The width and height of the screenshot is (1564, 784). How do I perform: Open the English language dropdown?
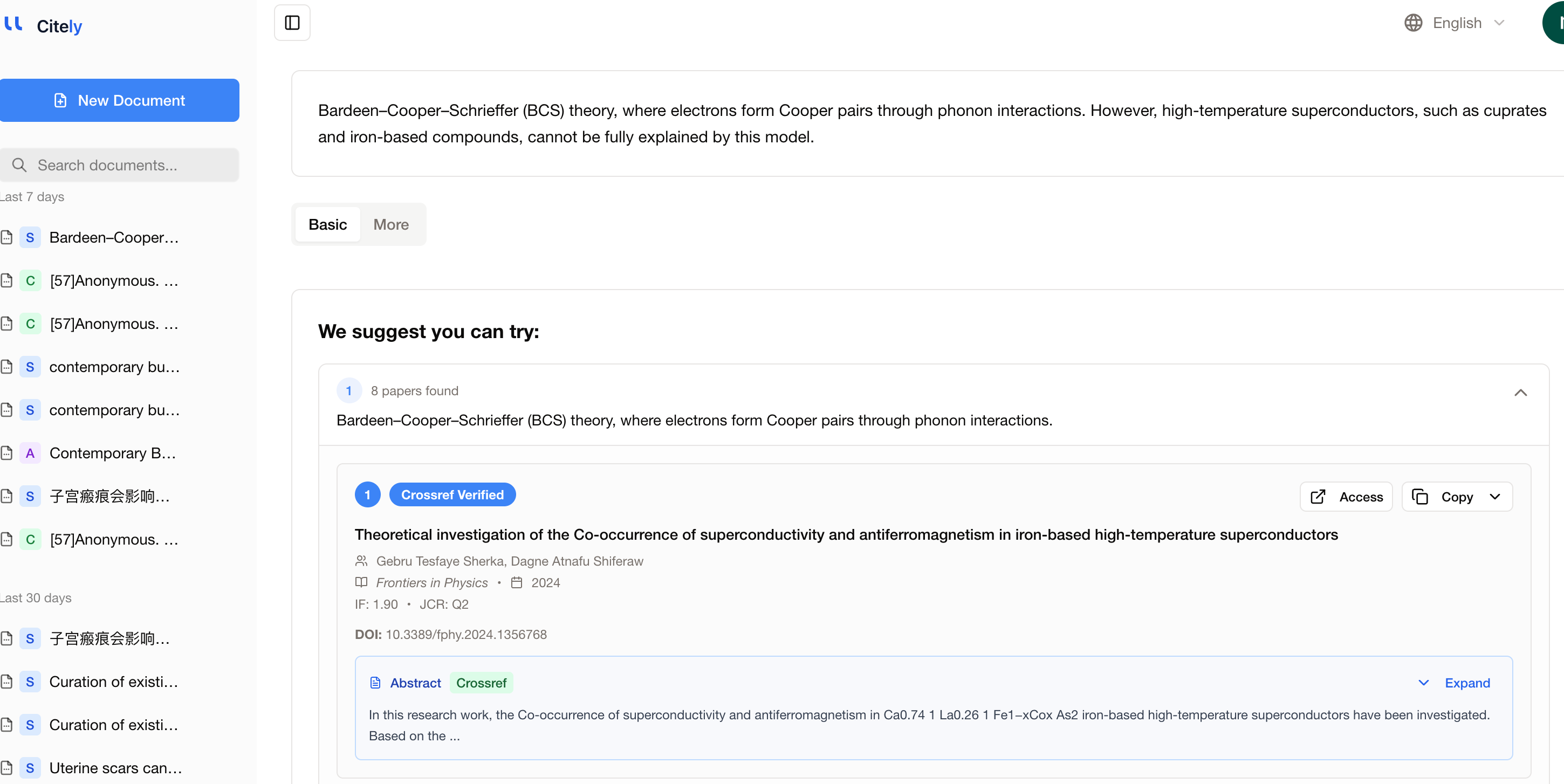1457,23
